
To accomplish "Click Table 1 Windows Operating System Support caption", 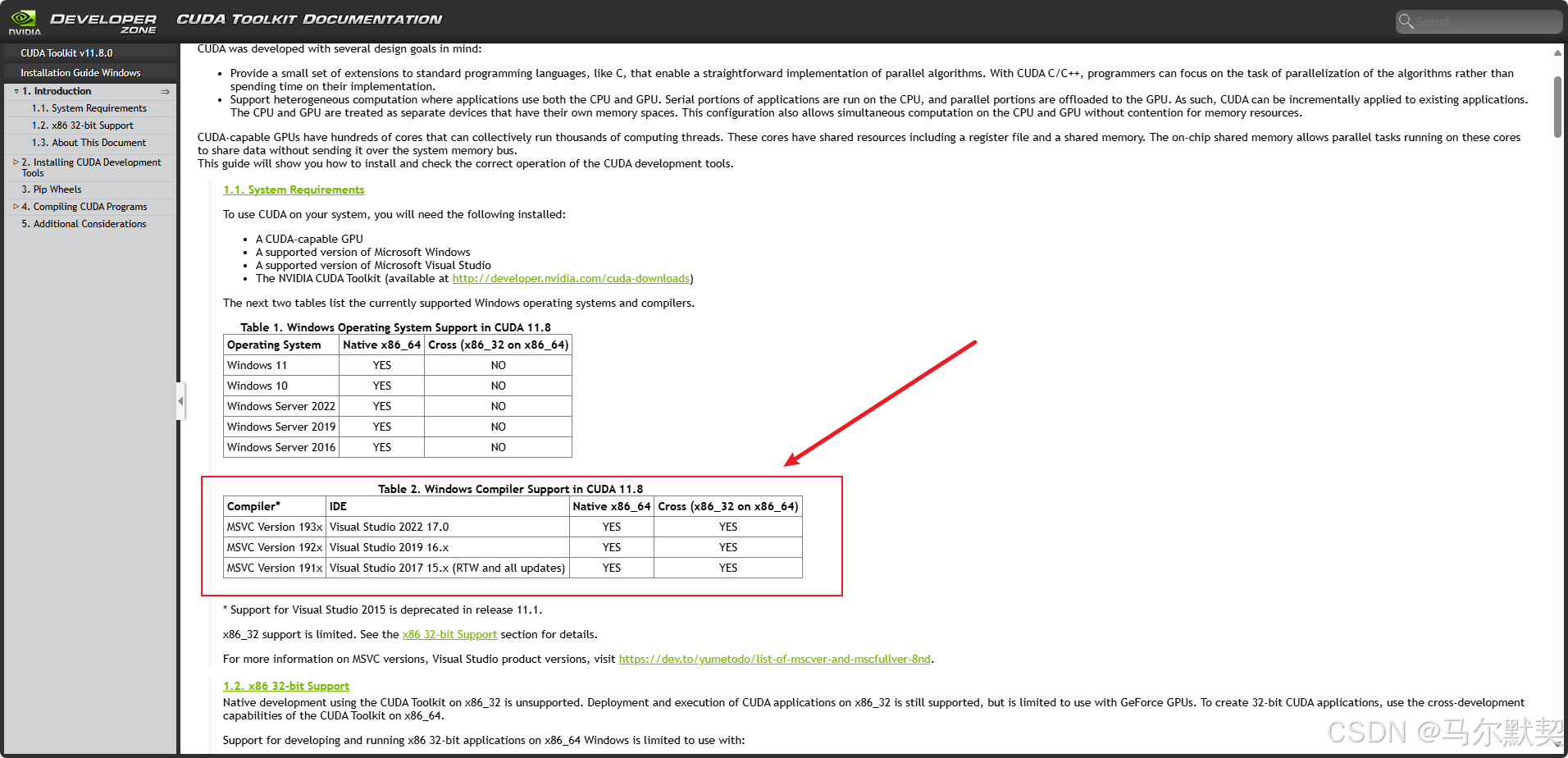I will coord(396,328).
